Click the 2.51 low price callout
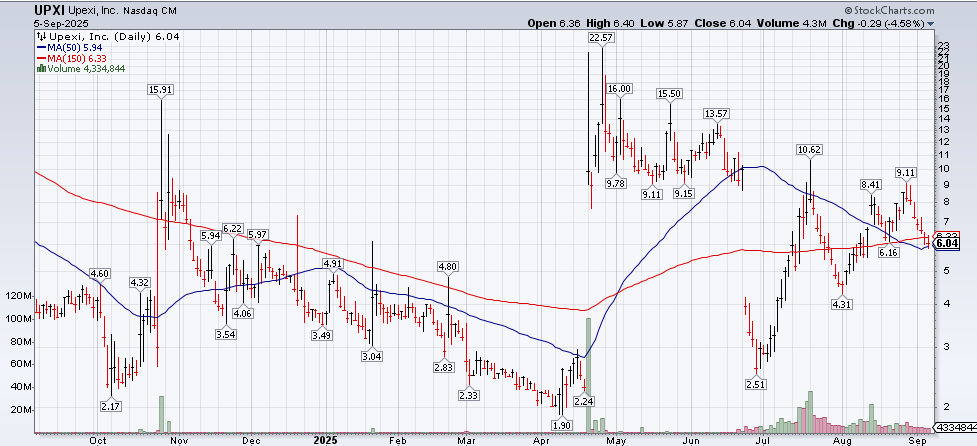This screenshot has width=977, height=446. click(x=759, y=384)
